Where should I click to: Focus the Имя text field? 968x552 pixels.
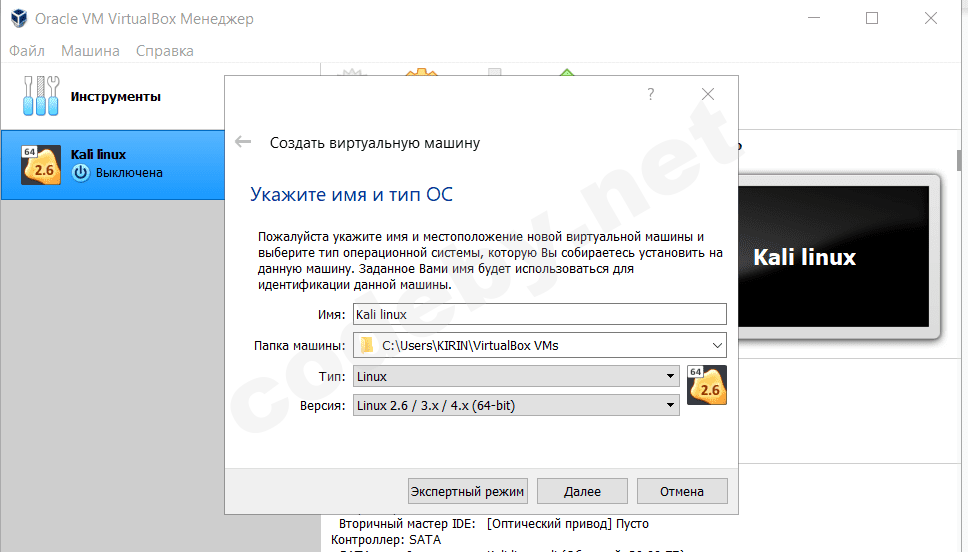(540, 314)
